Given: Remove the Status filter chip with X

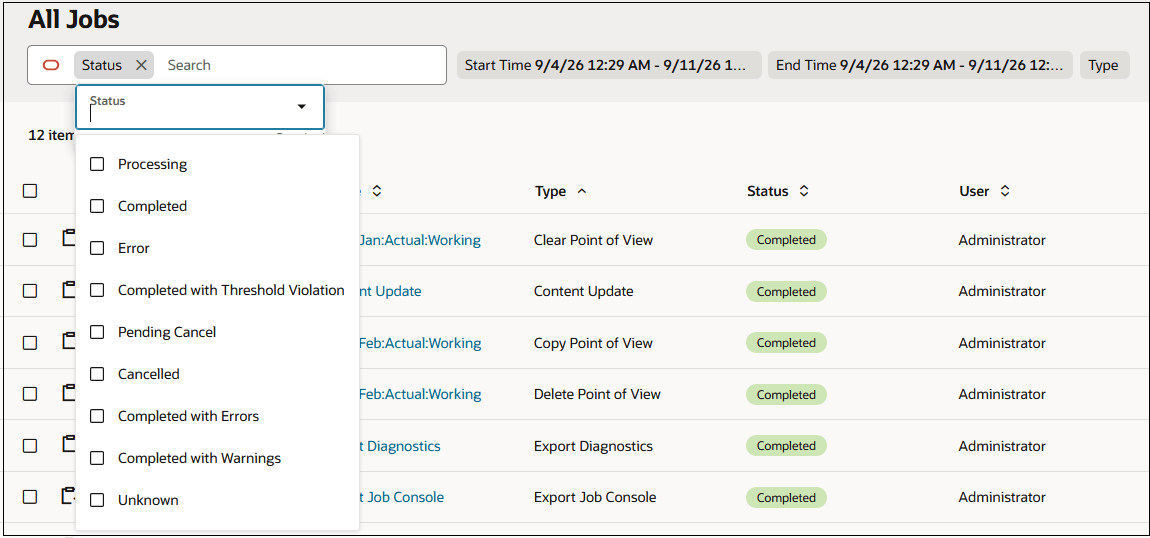Looking at the screenshot, I should [142, 65].
